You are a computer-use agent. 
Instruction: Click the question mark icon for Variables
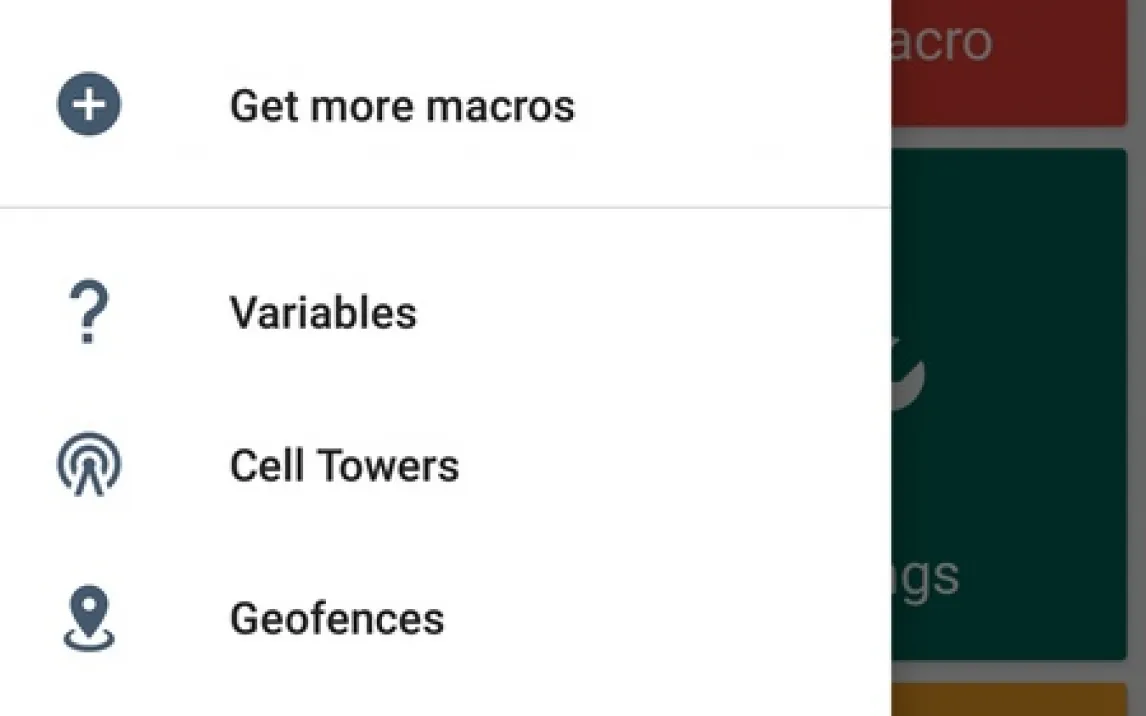click(88, 313)
